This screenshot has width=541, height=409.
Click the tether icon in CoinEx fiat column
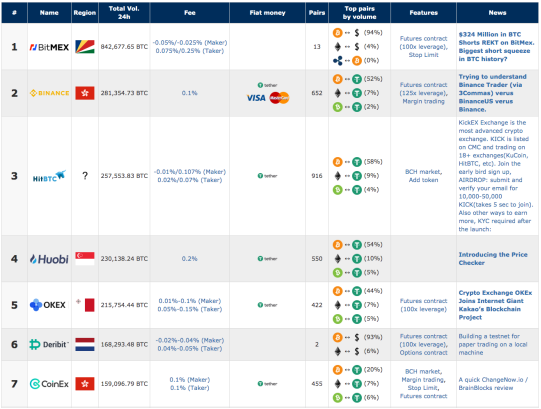(267, 384)
